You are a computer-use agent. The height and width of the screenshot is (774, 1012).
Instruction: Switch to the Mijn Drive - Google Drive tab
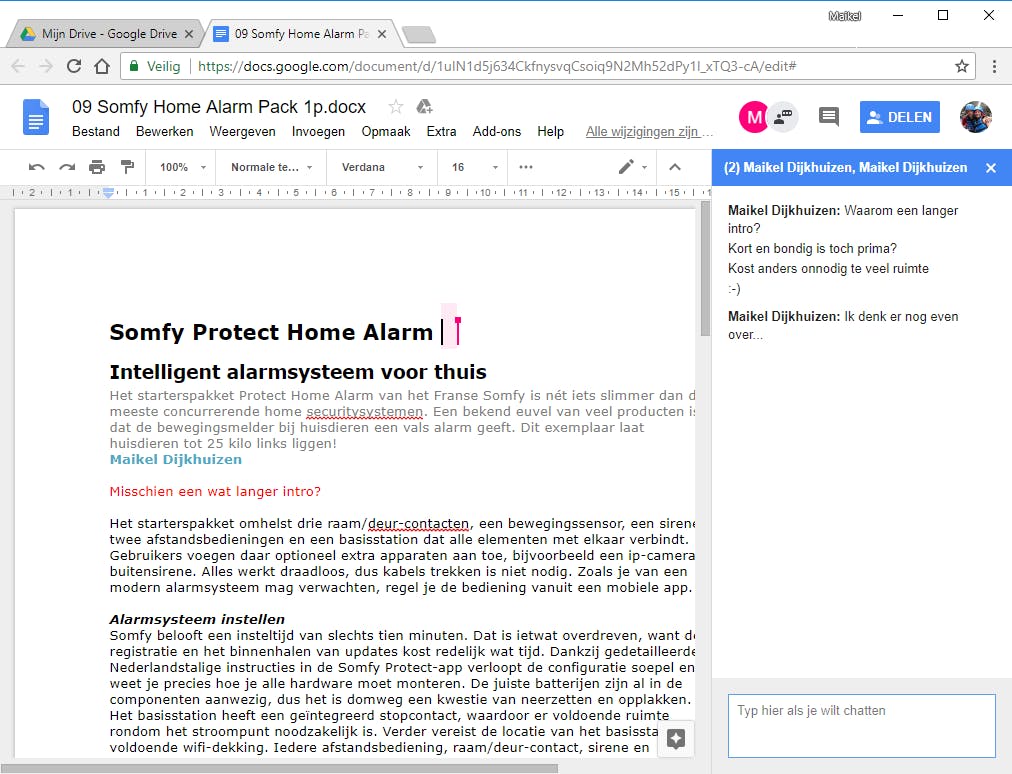(106, 34)
